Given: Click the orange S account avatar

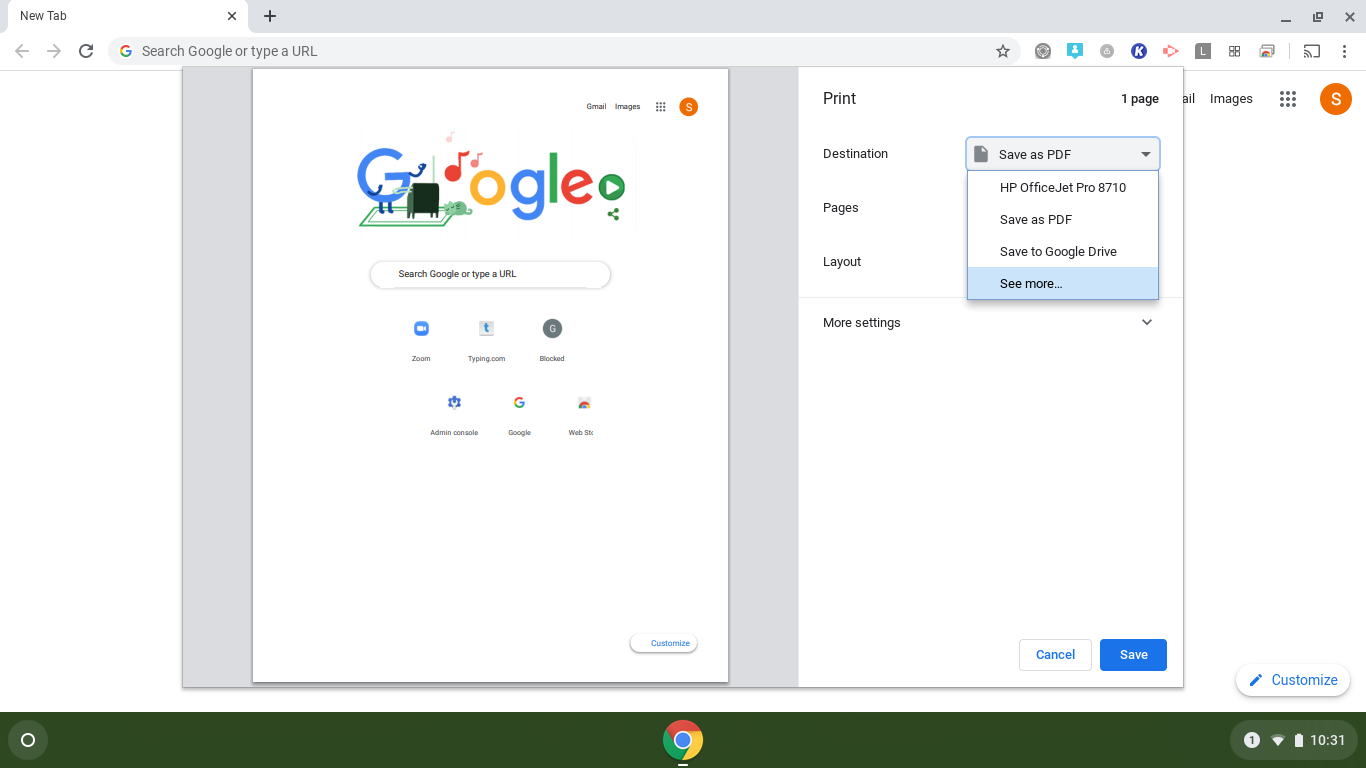Looking at the screenshot, I should tap(1336, 99).
